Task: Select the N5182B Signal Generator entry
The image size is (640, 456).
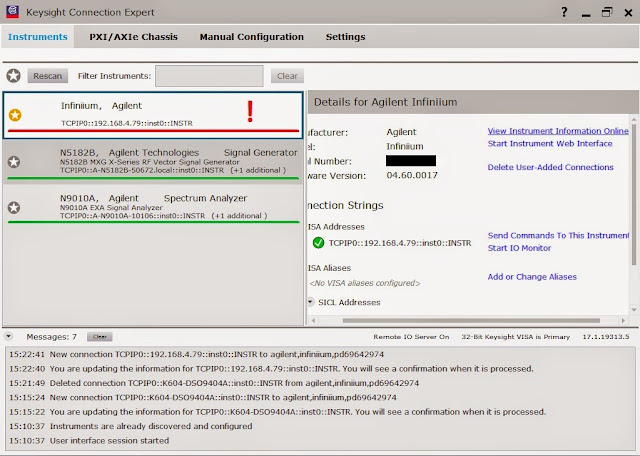Action: pos(153,162)
